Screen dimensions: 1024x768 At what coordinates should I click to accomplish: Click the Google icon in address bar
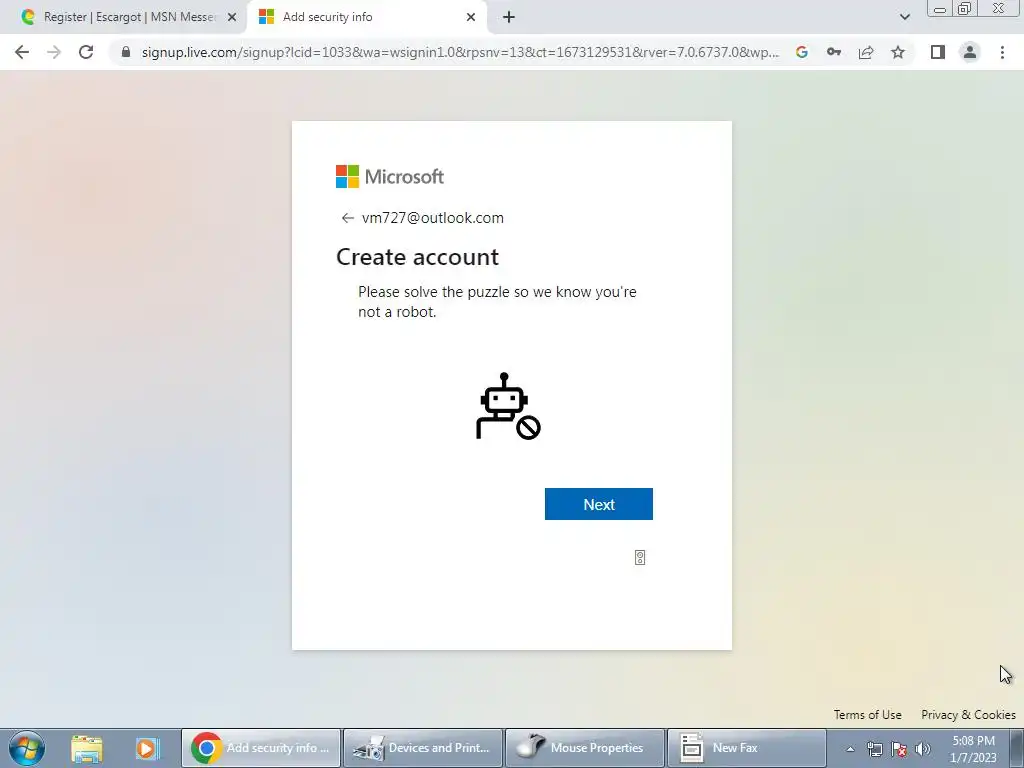[801, 52]
